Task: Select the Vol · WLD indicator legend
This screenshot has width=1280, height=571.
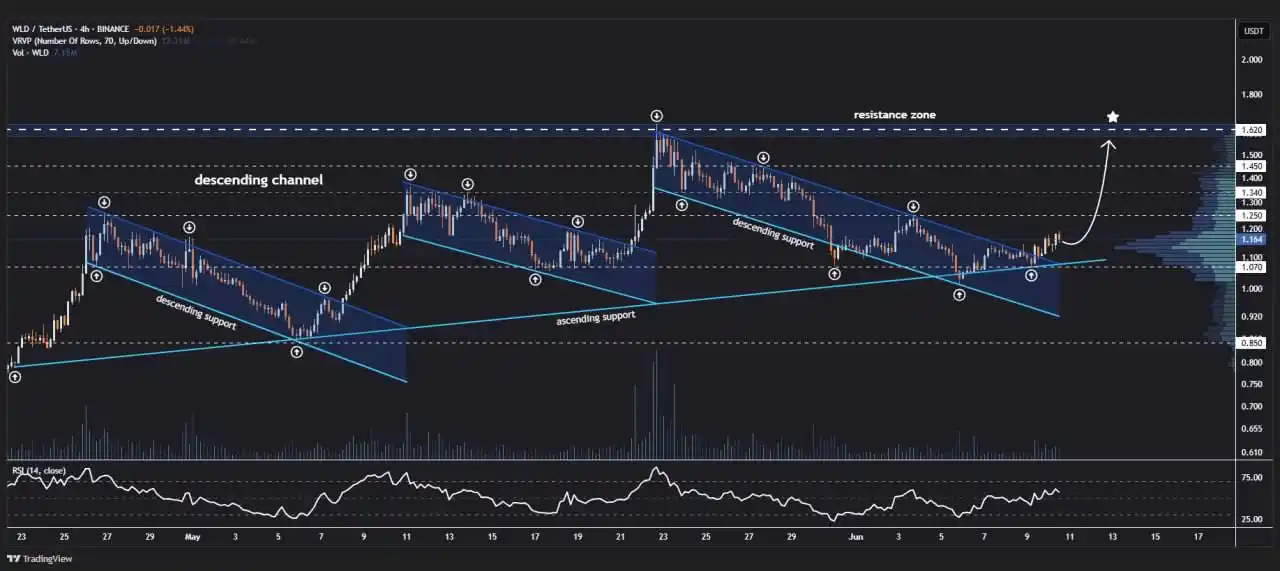Action: (31, 51)
